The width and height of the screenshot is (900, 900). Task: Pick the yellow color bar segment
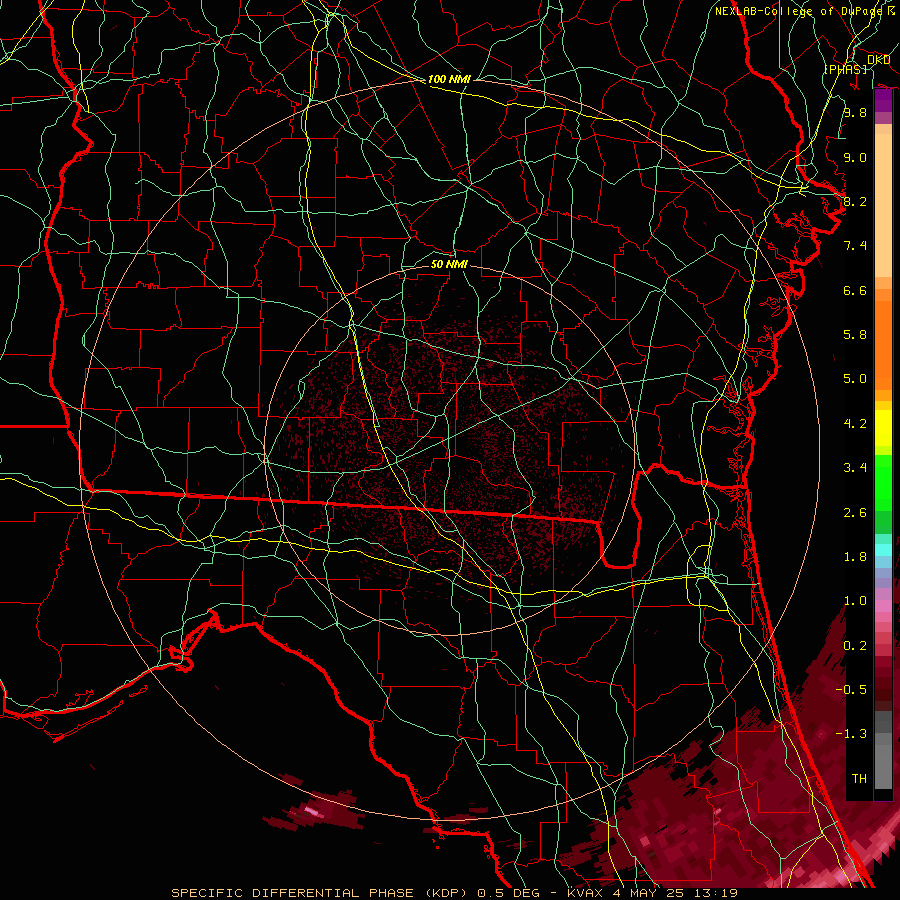(883, 428)
